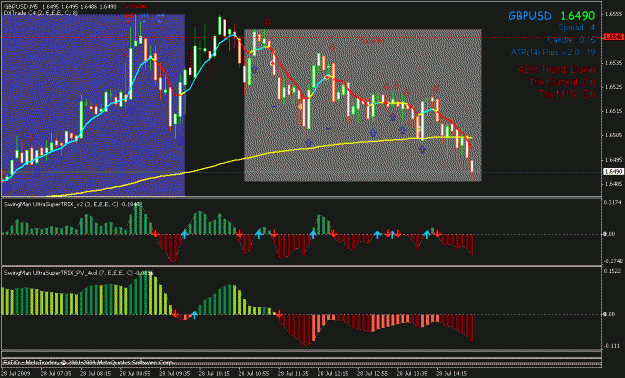
Task: Click the SwingMan UltraSuperTRIX_PV_4col indicator title
Action: (78, 273)
